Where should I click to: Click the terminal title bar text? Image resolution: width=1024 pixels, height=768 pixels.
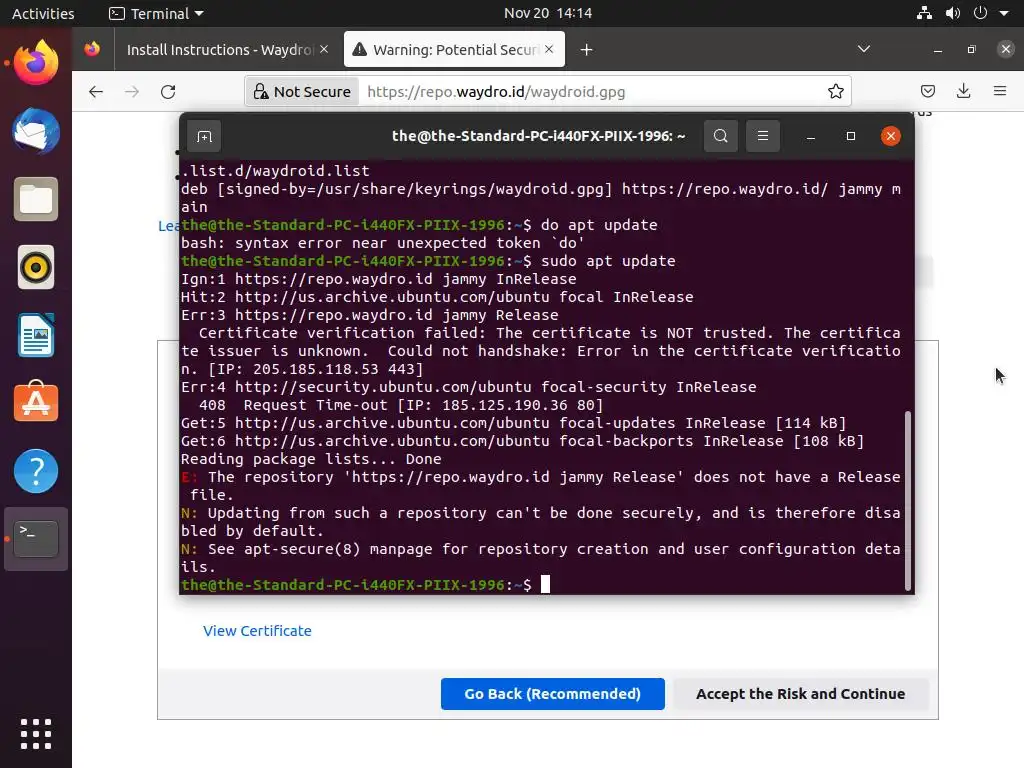click(538, 136)
